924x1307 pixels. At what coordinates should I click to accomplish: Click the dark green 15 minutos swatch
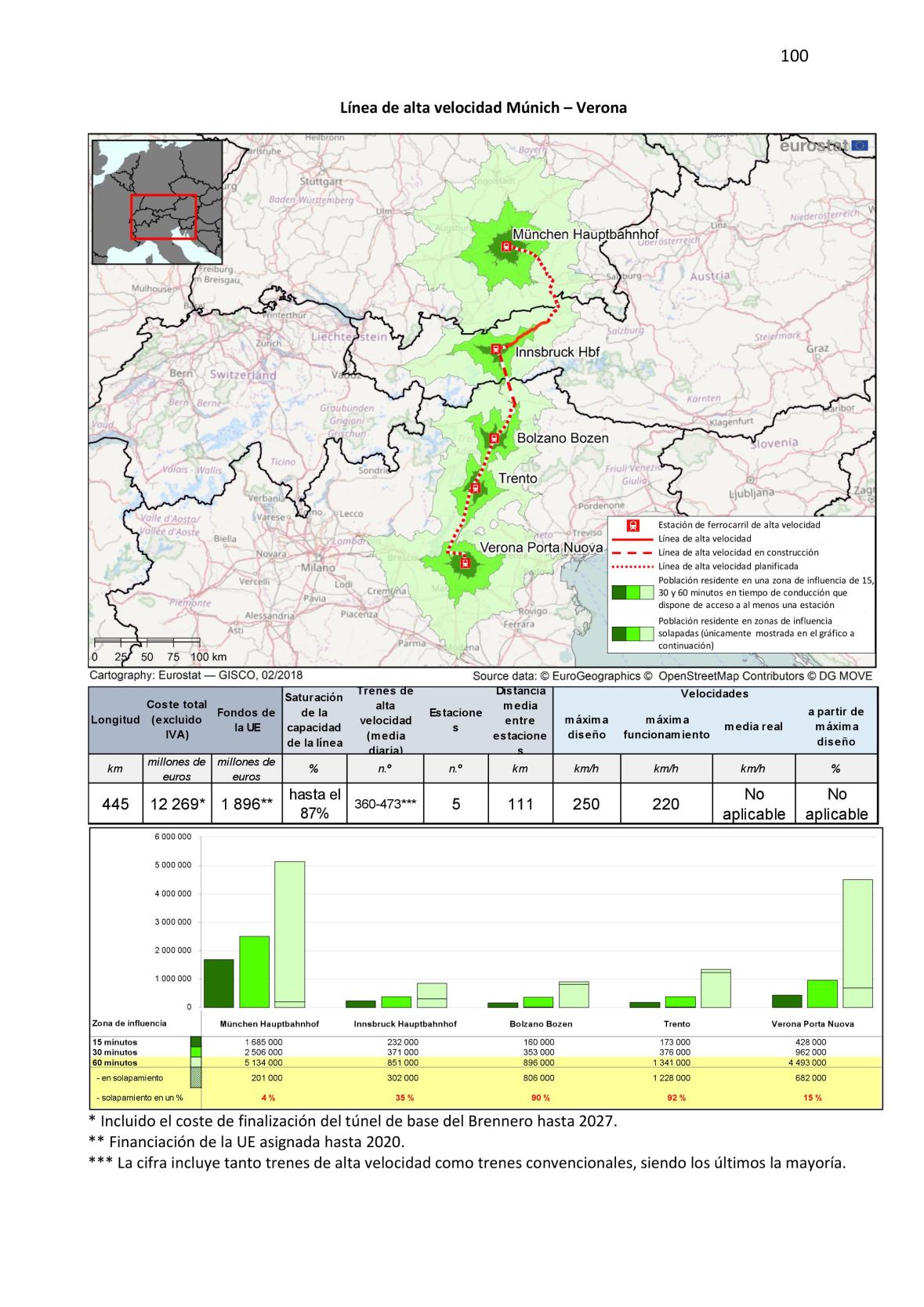pos(196,1042)
